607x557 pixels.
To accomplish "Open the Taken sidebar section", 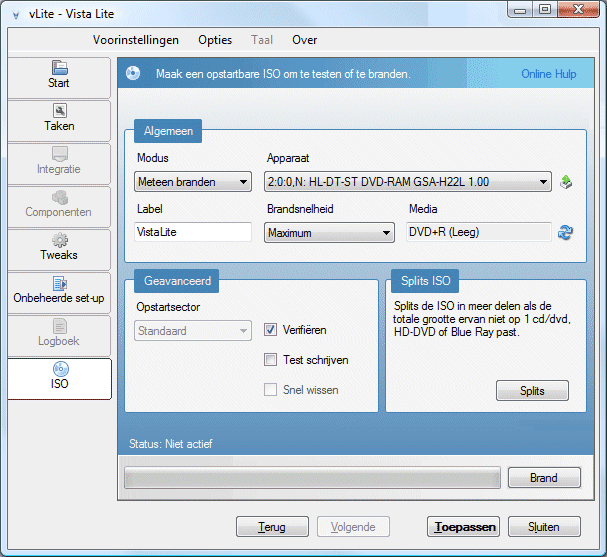I will pyautogui.click(x=59, y=120).
